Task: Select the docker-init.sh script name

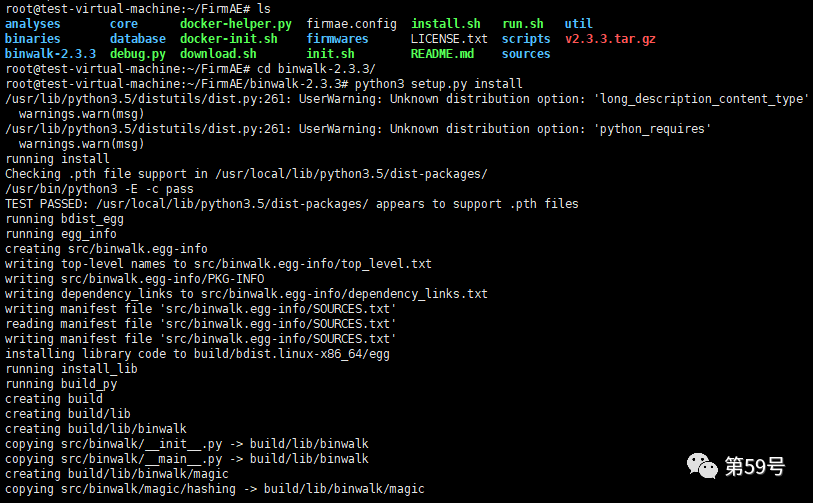Action: click(229, 39)
